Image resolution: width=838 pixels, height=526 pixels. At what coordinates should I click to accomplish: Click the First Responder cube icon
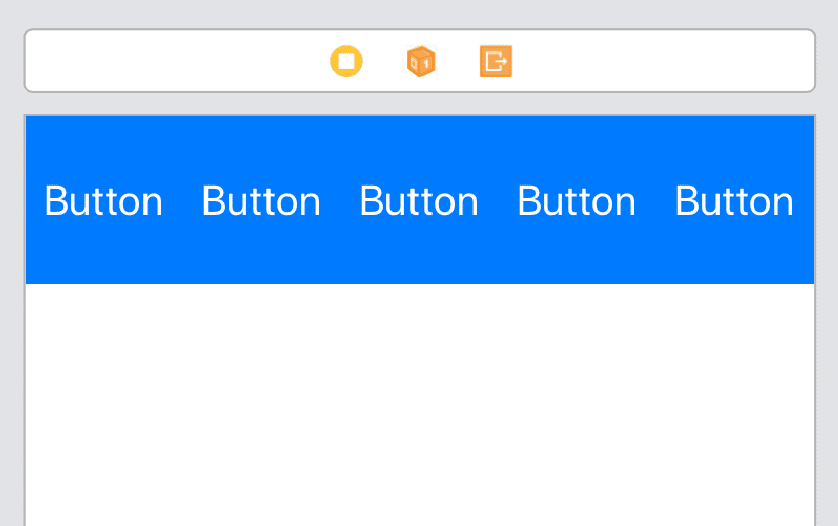click(421, 61)
